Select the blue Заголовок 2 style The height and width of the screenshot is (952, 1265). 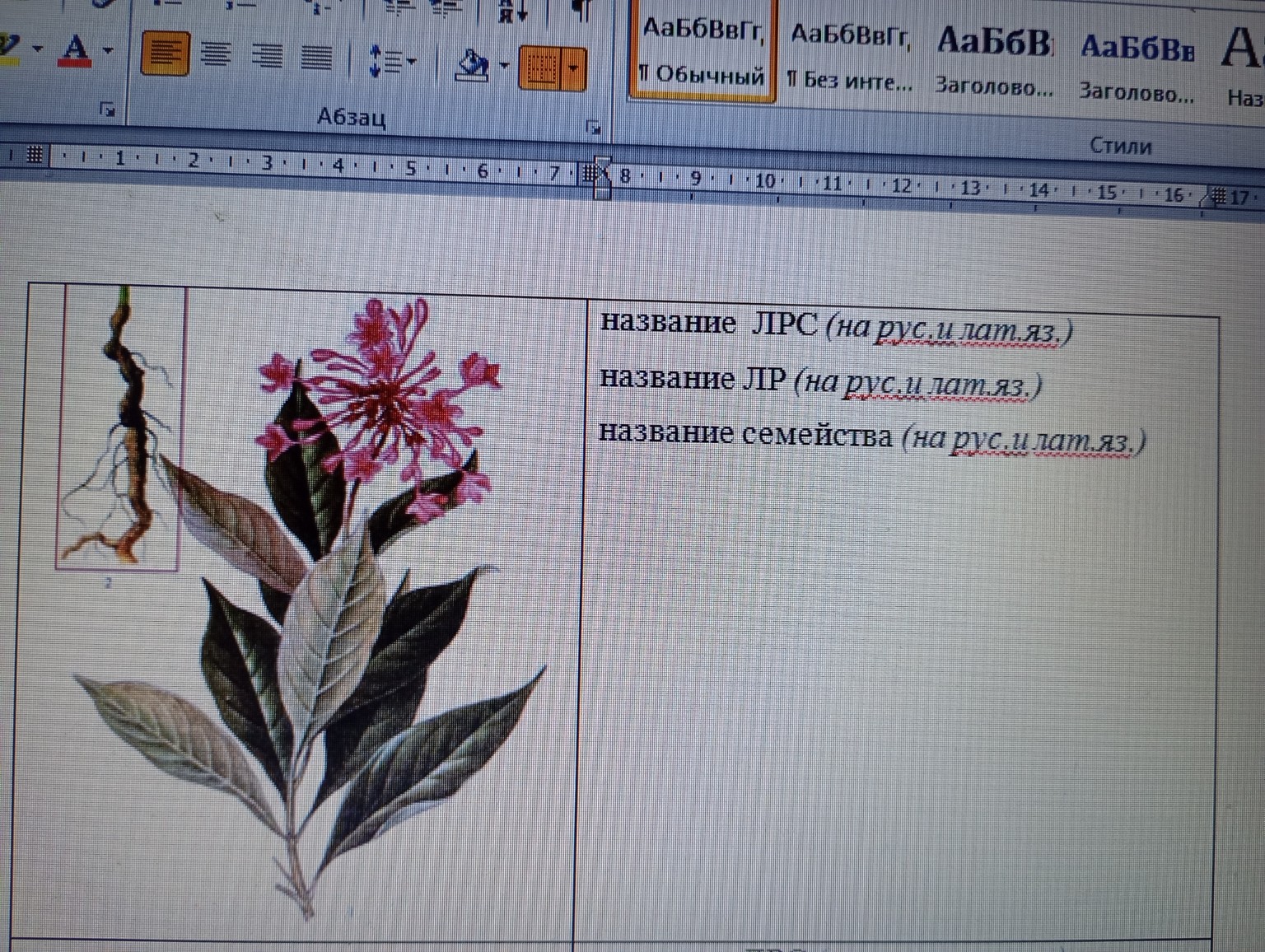coord(1137,68)
